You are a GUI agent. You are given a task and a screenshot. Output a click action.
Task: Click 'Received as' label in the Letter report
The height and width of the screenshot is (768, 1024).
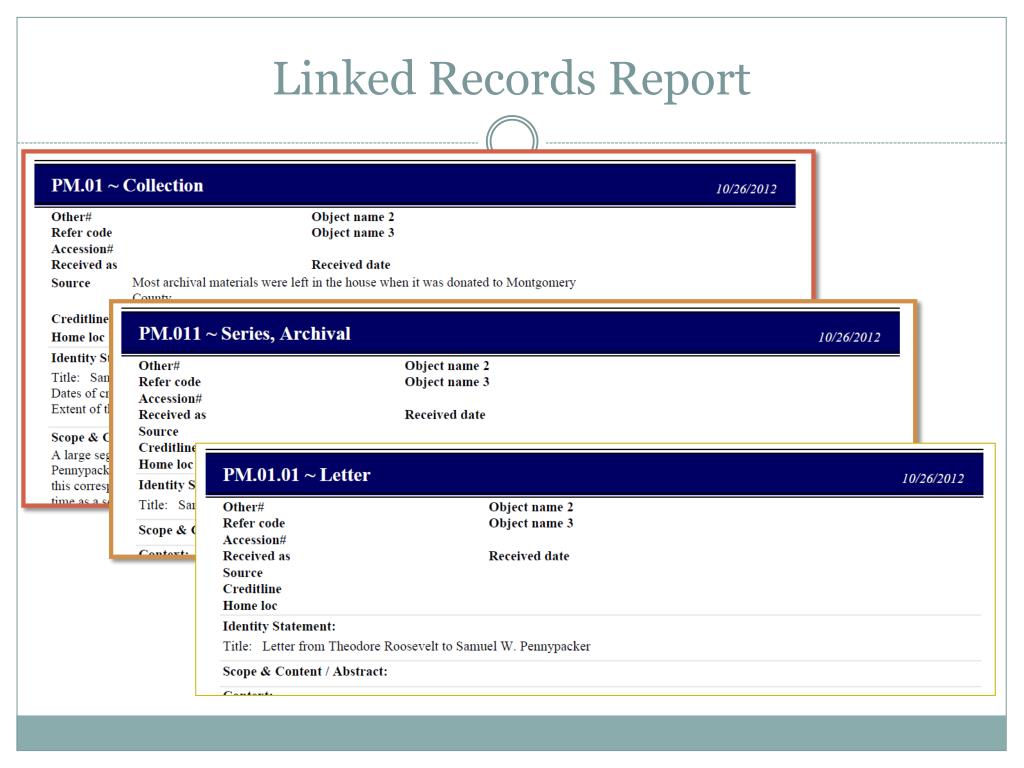click(256, 556)
